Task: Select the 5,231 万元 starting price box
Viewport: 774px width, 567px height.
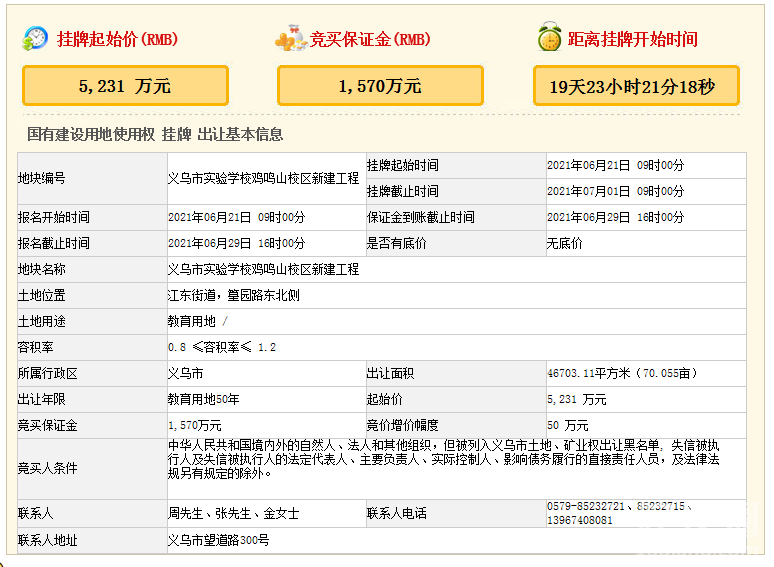Action: click(x=125, y=86)
